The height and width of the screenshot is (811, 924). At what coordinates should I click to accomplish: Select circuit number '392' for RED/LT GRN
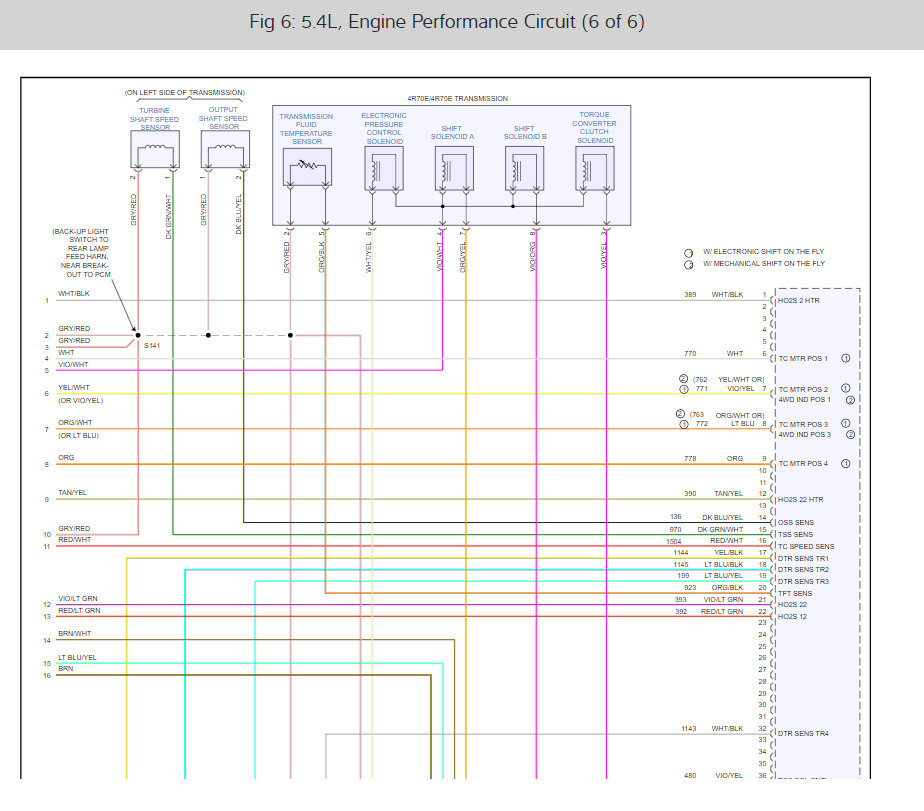point(681,612)
